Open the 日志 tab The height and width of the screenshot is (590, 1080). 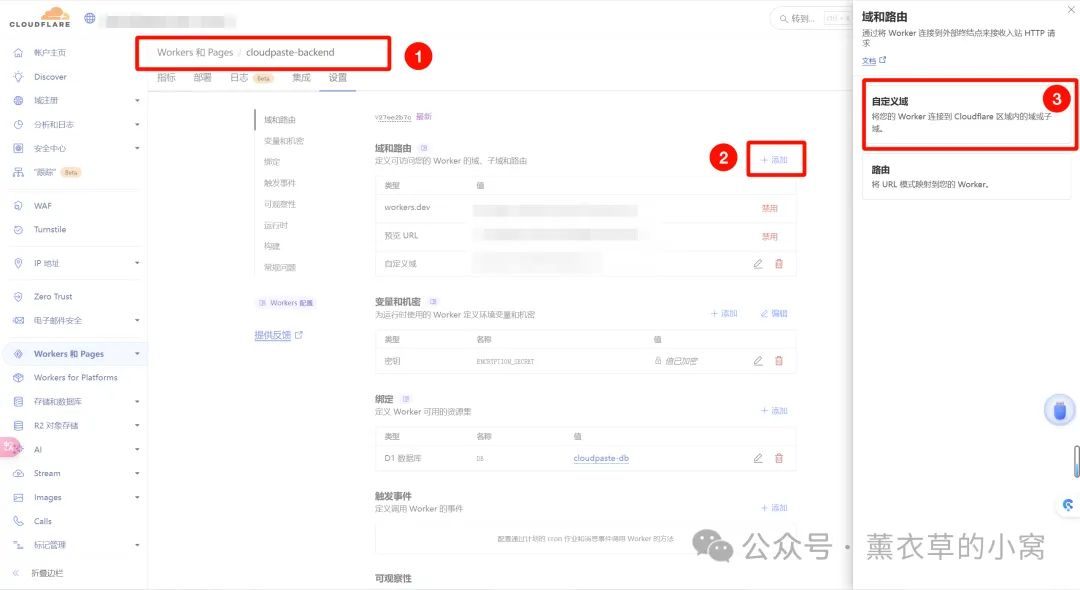click(239, 78)
